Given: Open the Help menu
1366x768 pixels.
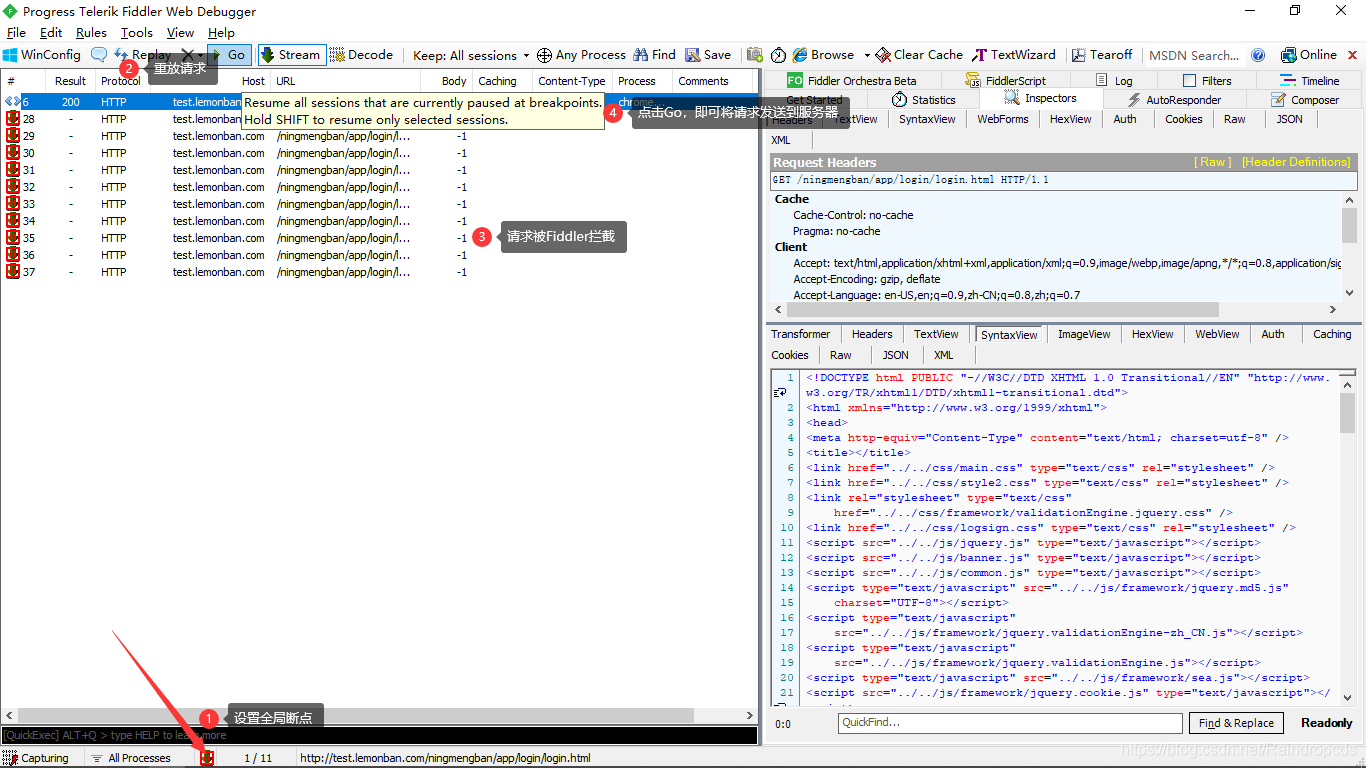Looking at the screenshot, I should pos(221,33).
